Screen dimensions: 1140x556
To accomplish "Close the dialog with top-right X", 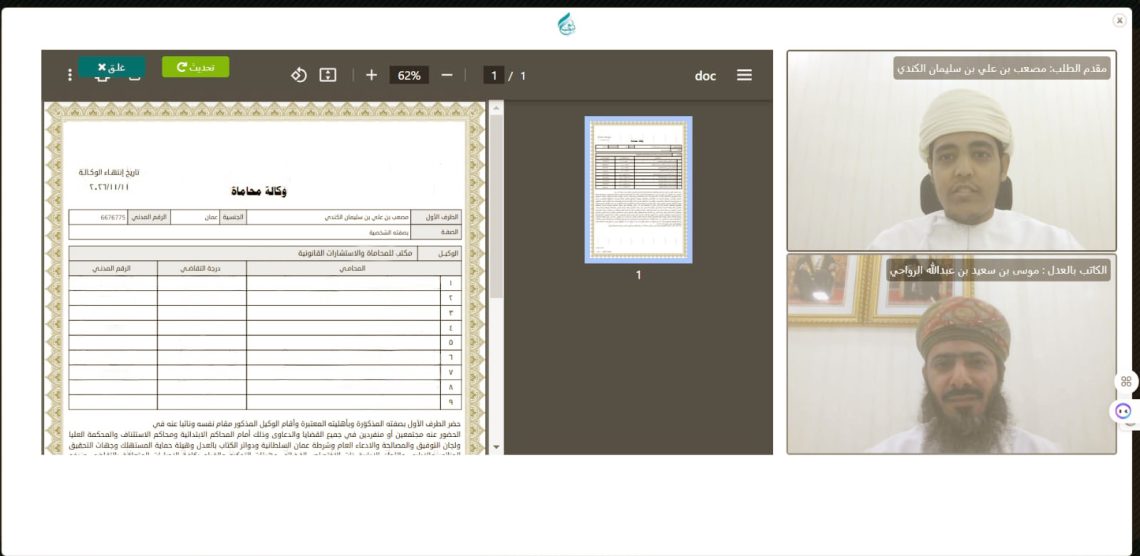I will [1119, 20].
